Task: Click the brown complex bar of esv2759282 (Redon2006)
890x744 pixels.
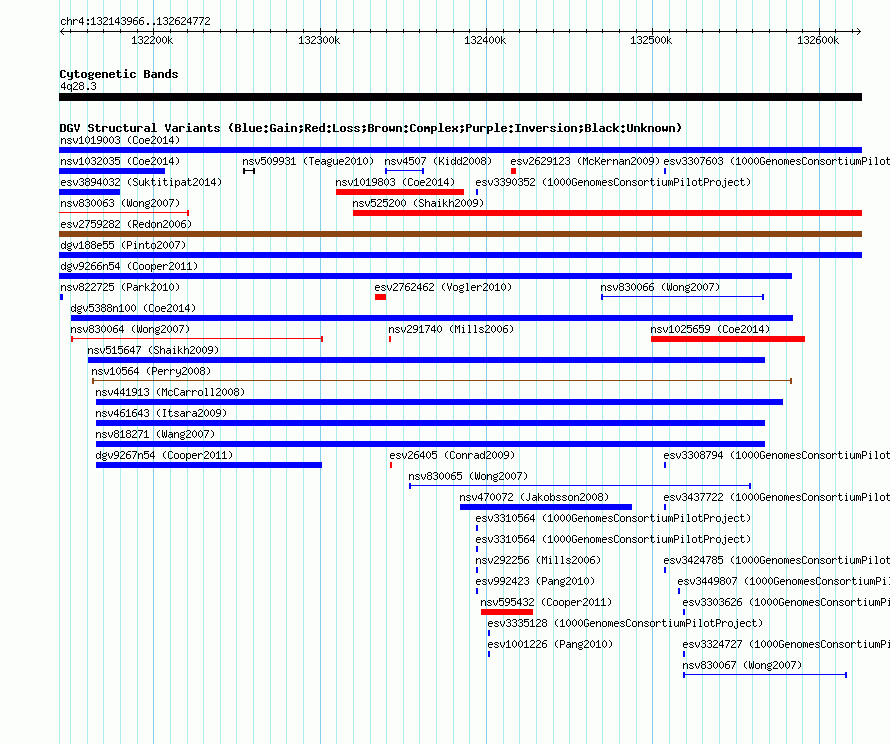Action: click(460, 234)
